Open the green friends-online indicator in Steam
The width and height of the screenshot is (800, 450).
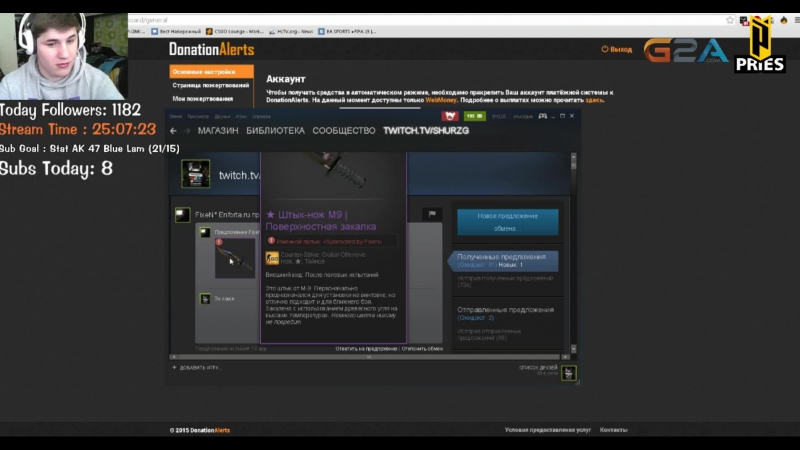click(x=474, y=116)
